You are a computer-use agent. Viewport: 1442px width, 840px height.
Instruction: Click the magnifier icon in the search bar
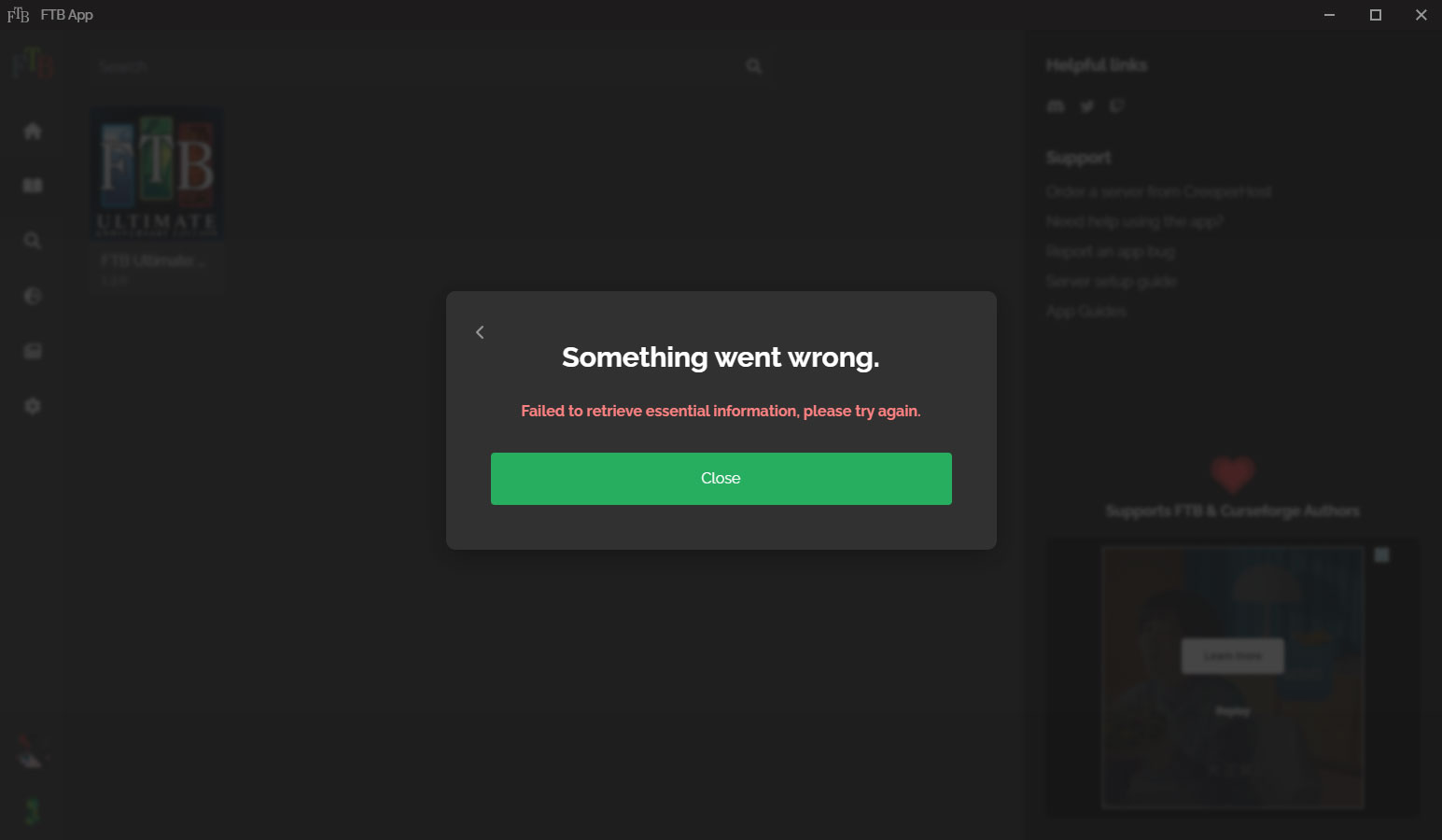tap(754, 66)
